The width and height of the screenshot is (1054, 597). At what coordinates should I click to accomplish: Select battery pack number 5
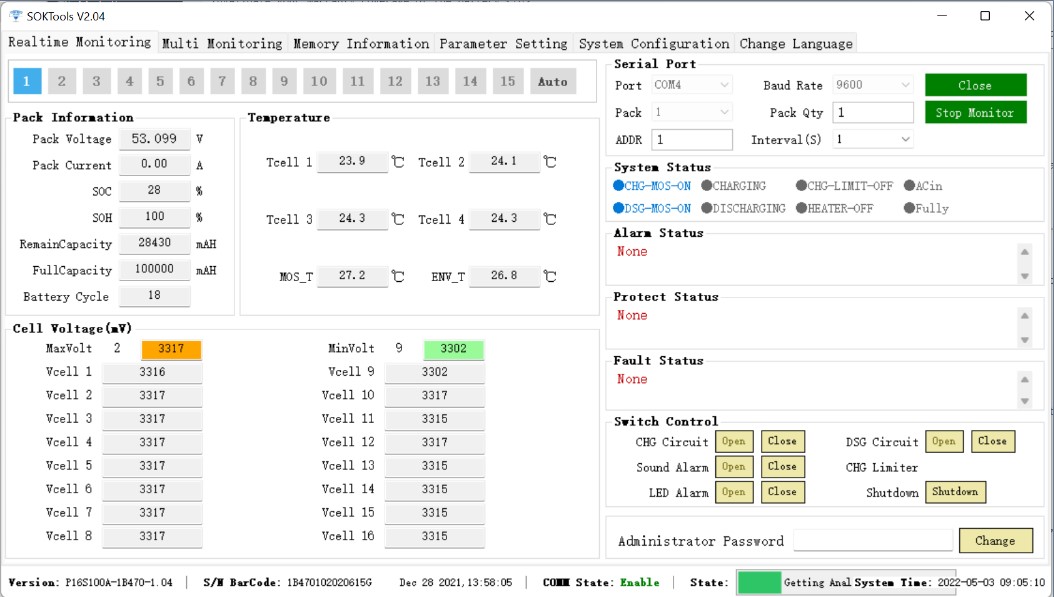point(160,81)
